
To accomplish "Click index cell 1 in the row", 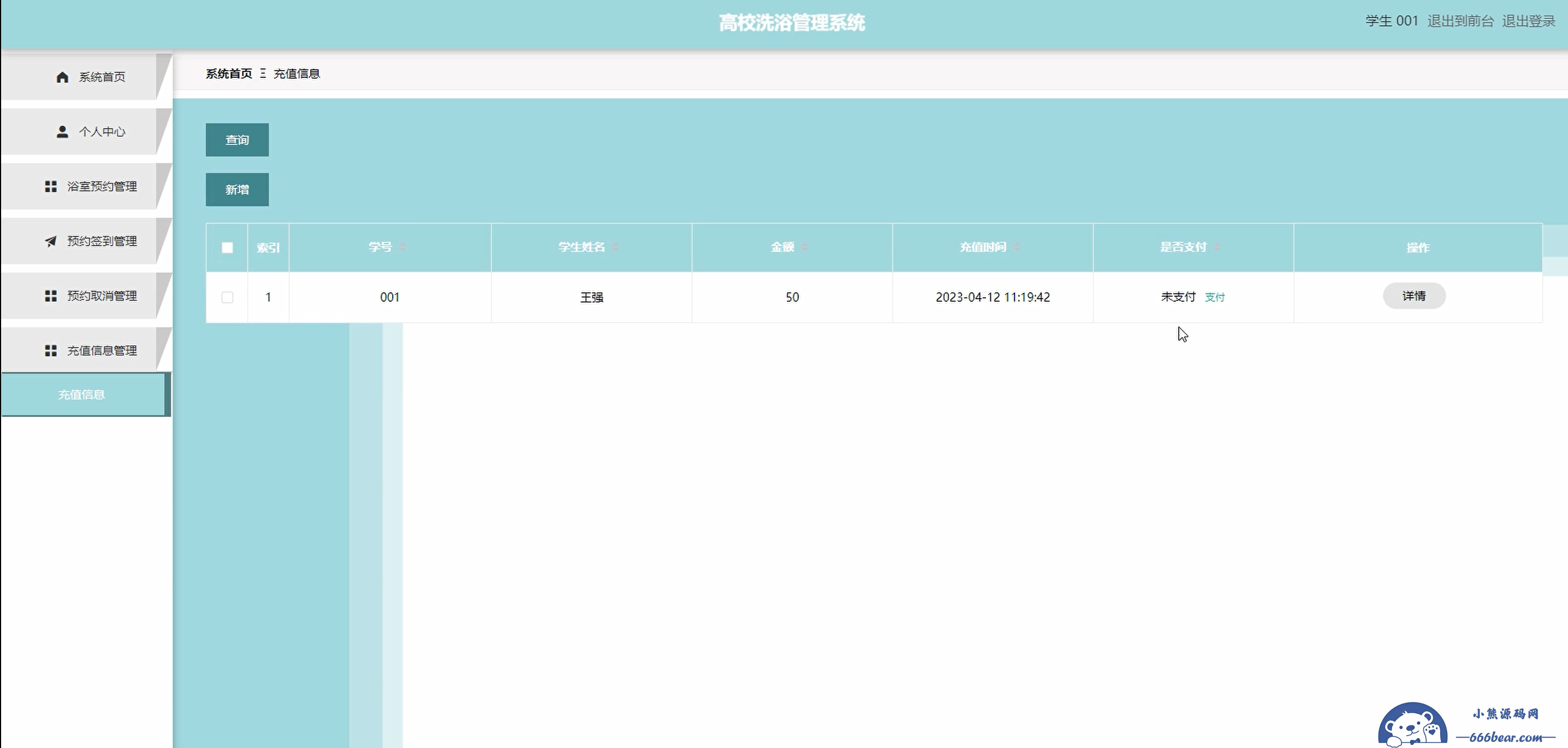I will coord(268,297).
